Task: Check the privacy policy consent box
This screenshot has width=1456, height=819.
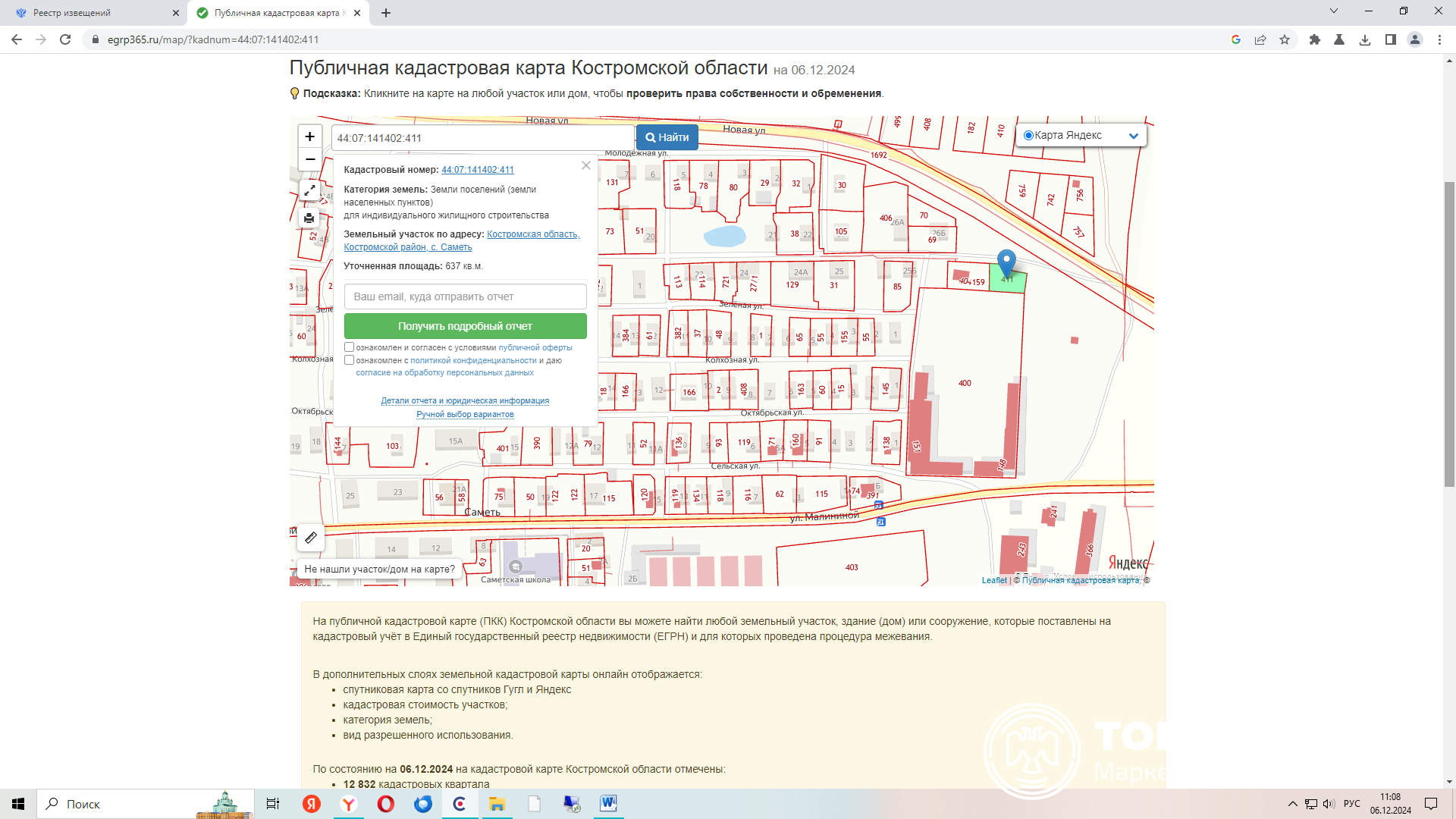Action: (x=350, y=360)
